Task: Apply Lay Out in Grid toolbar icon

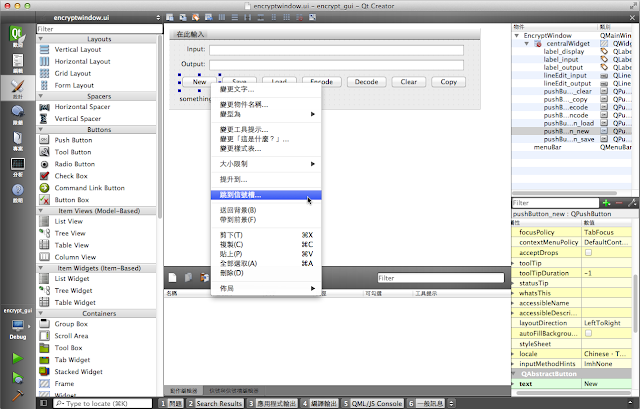Action: coord(287,17)
